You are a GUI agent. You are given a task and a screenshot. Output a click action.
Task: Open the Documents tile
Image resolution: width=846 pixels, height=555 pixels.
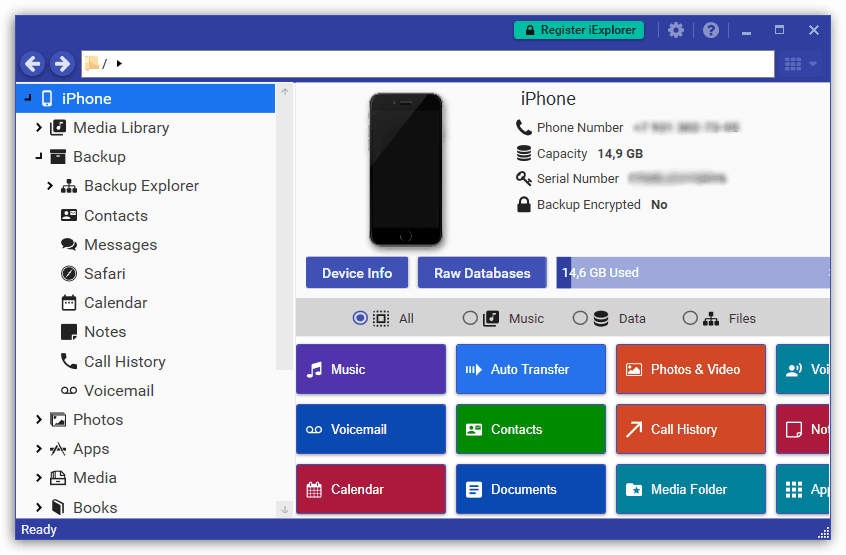(530, 489)
